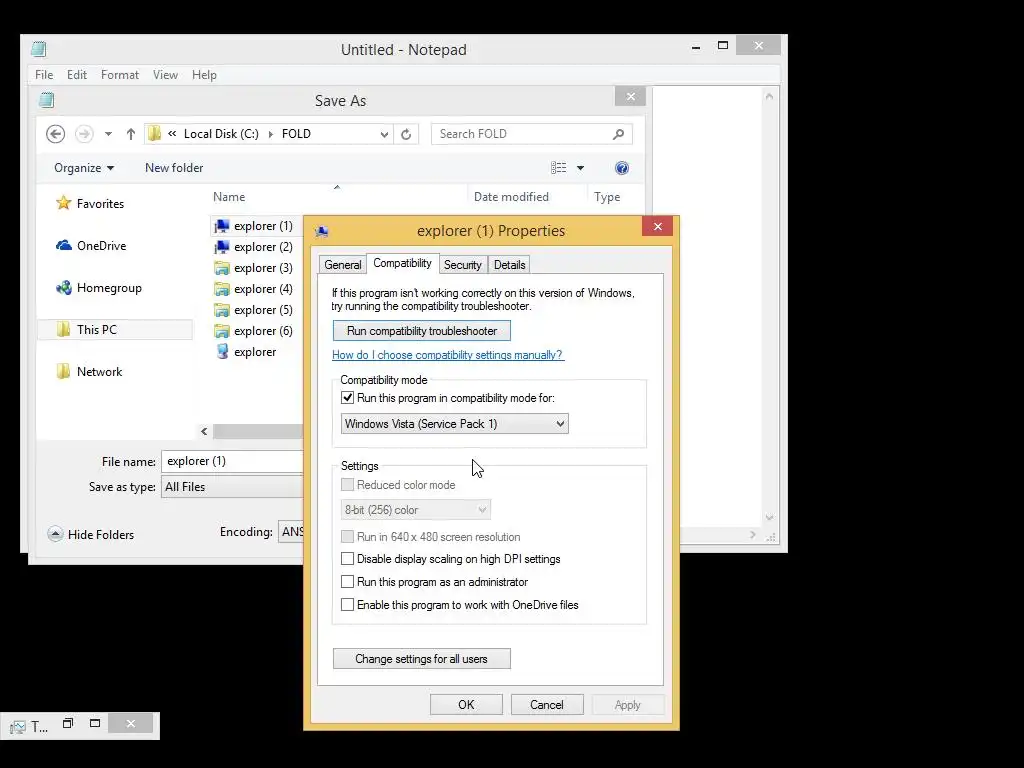Select the explorer (6) file icon
Image resolution: width=1024 pixels, height=768 pixels.
(222, 330)
